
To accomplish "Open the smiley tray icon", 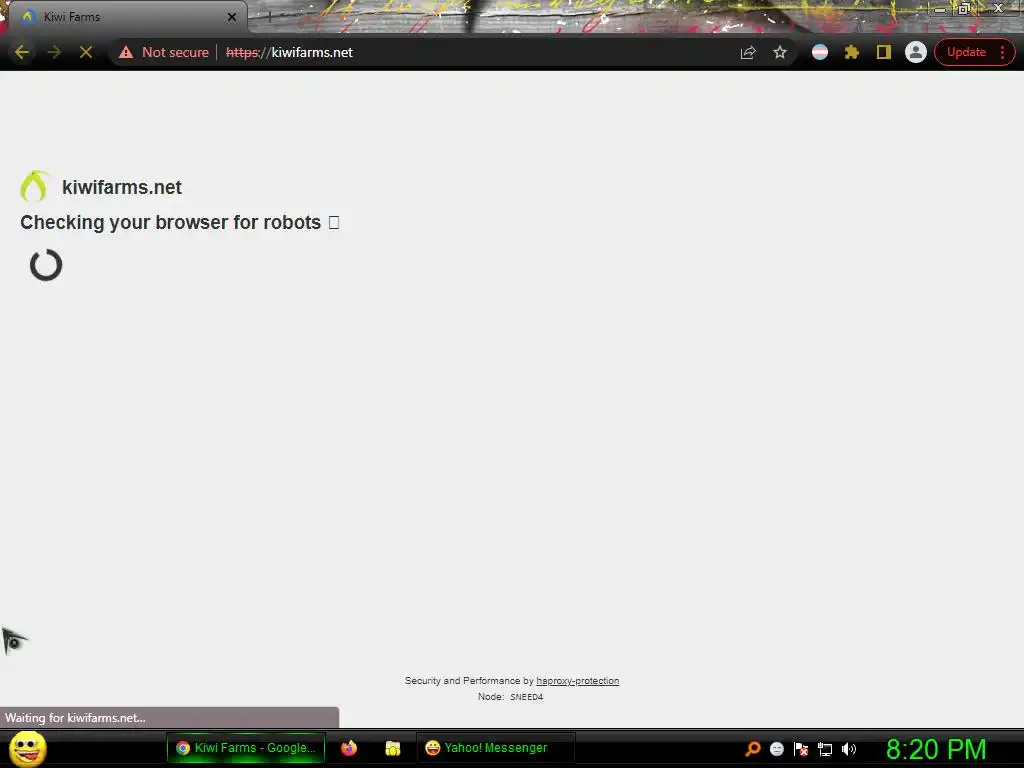I will [776, 749].
